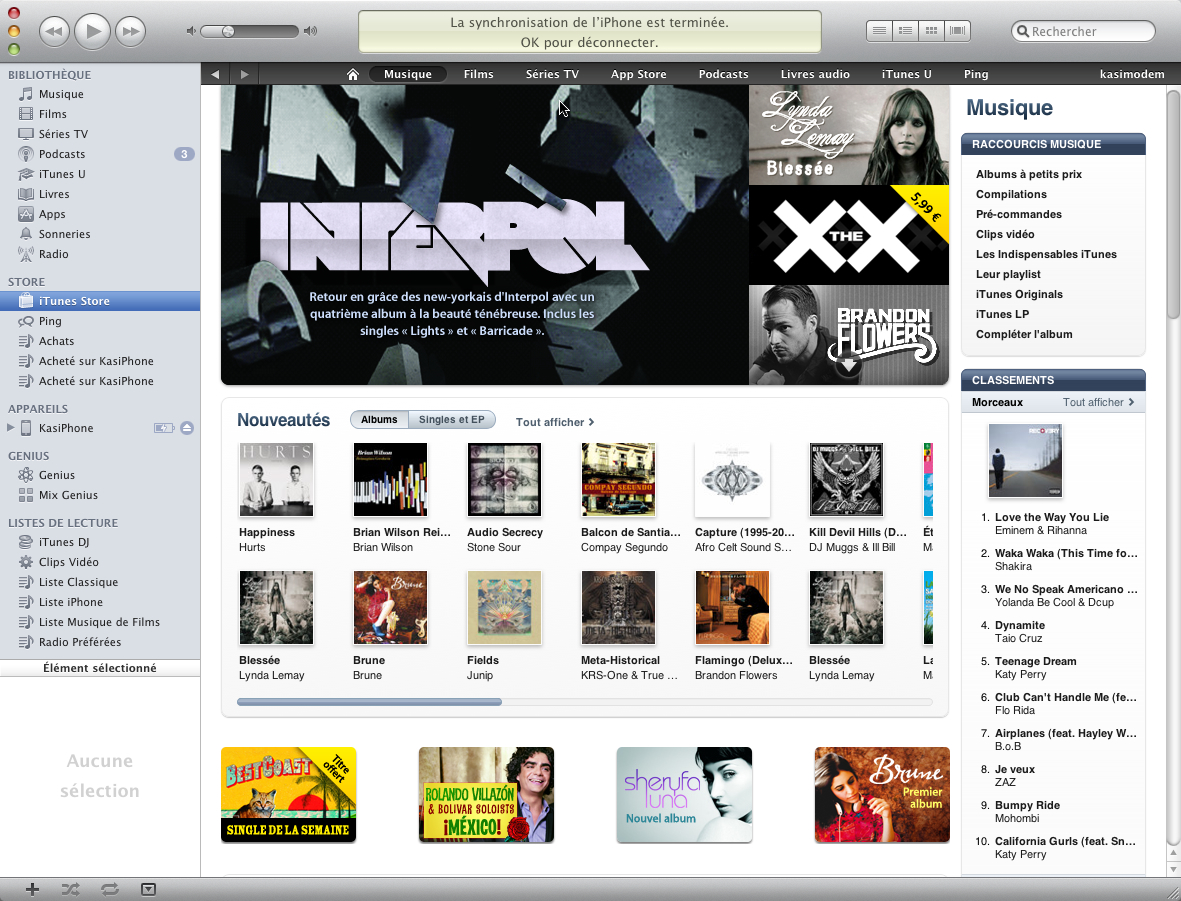This screenshot has width=1181, height=901.
Task: Select the Albums segment in Nouveautés
Action: pos(379,420)
